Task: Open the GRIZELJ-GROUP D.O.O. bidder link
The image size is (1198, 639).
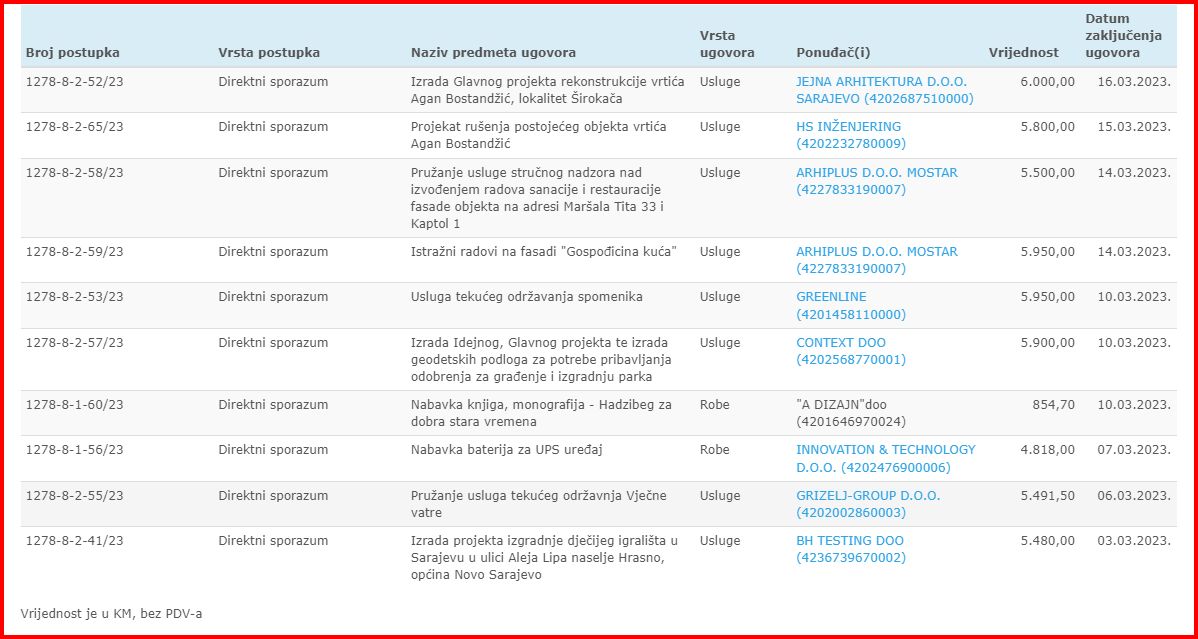Action: pos(868,504)
